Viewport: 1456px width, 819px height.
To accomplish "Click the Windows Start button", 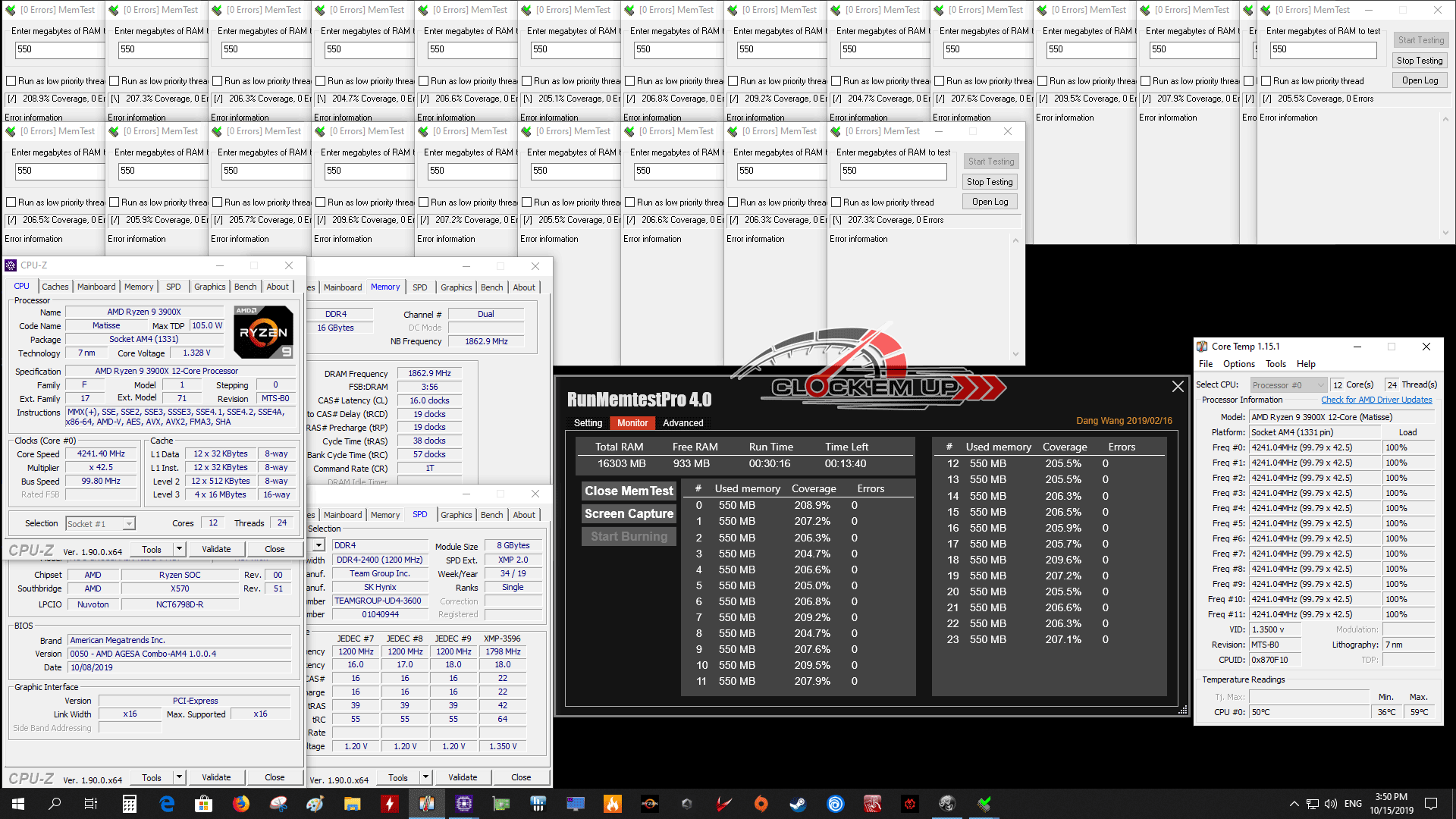I will tap(18, 804).
